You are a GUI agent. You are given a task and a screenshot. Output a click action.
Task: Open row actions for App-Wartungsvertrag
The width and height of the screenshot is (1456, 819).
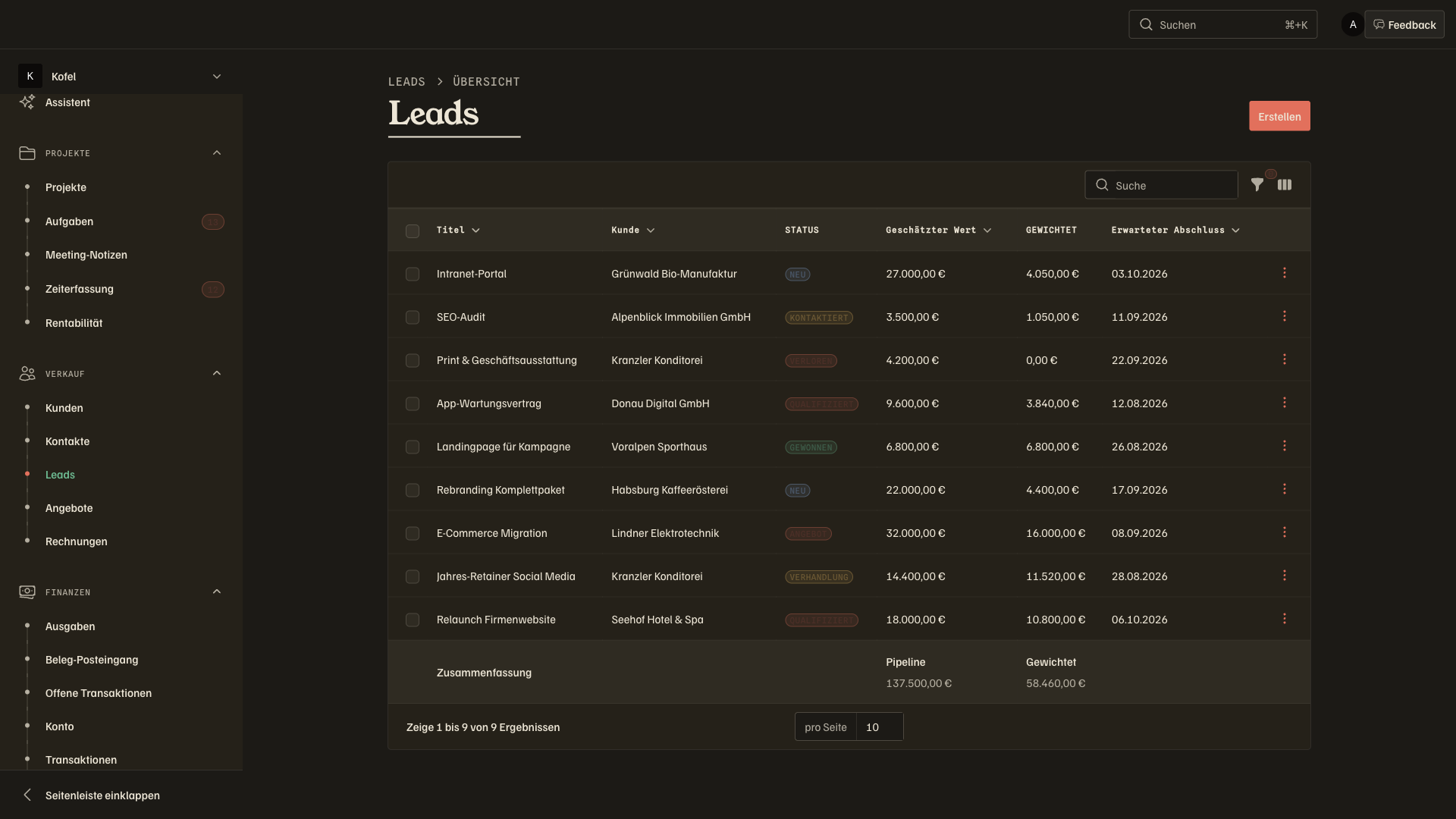point(1285,403)
